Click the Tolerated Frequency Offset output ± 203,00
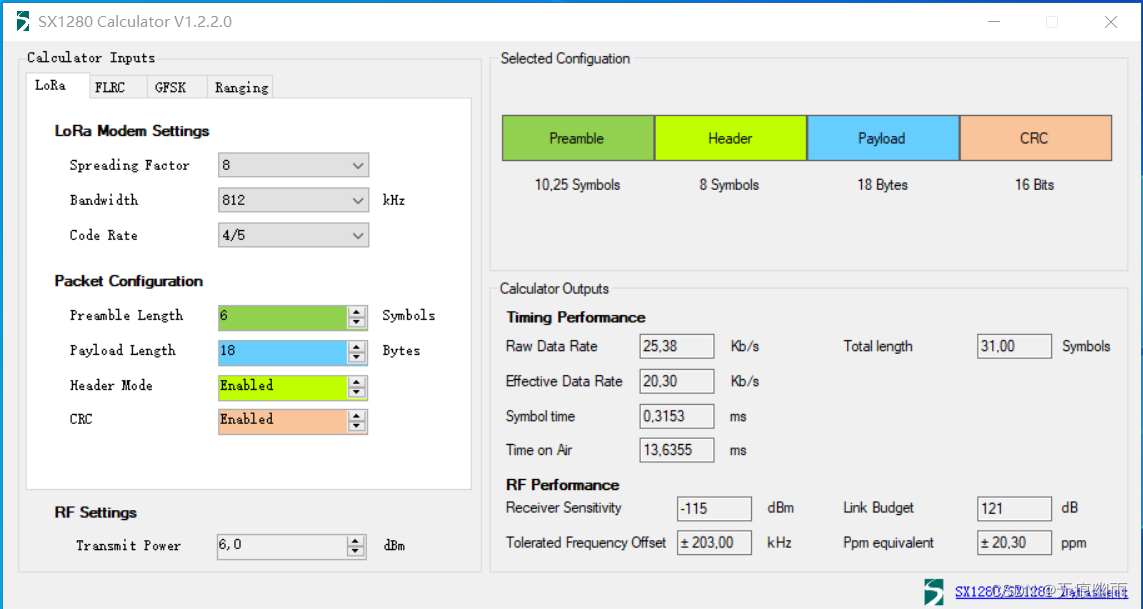1143x609 pixels. (x=714, y=543)
